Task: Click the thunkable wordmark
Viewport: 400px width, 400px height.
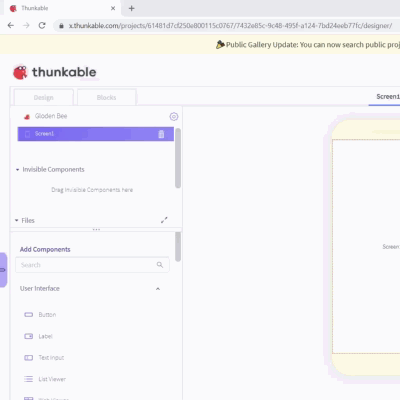Action: (64, 72)
